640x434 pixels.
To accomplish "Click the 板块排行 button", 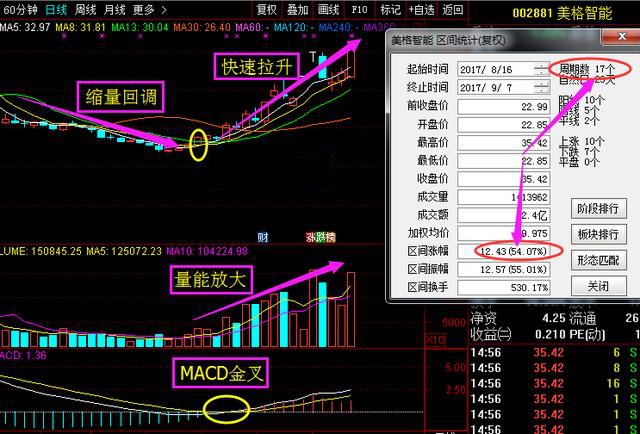I will (x=598, y=234).
